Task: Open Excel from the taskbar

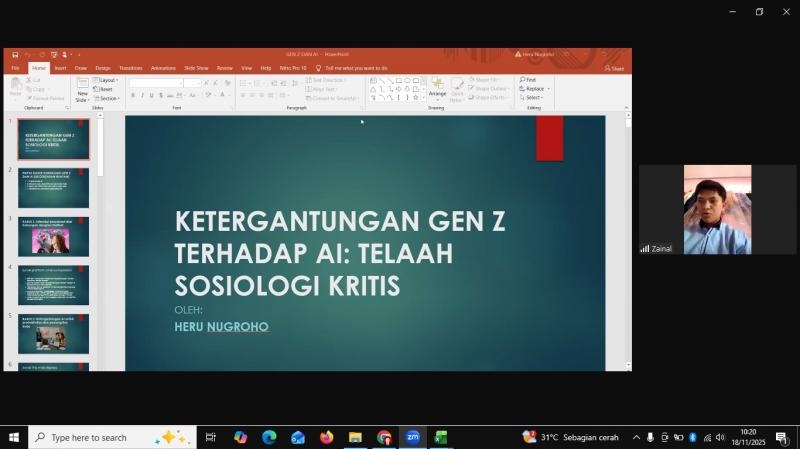Action: click(441, 437)
